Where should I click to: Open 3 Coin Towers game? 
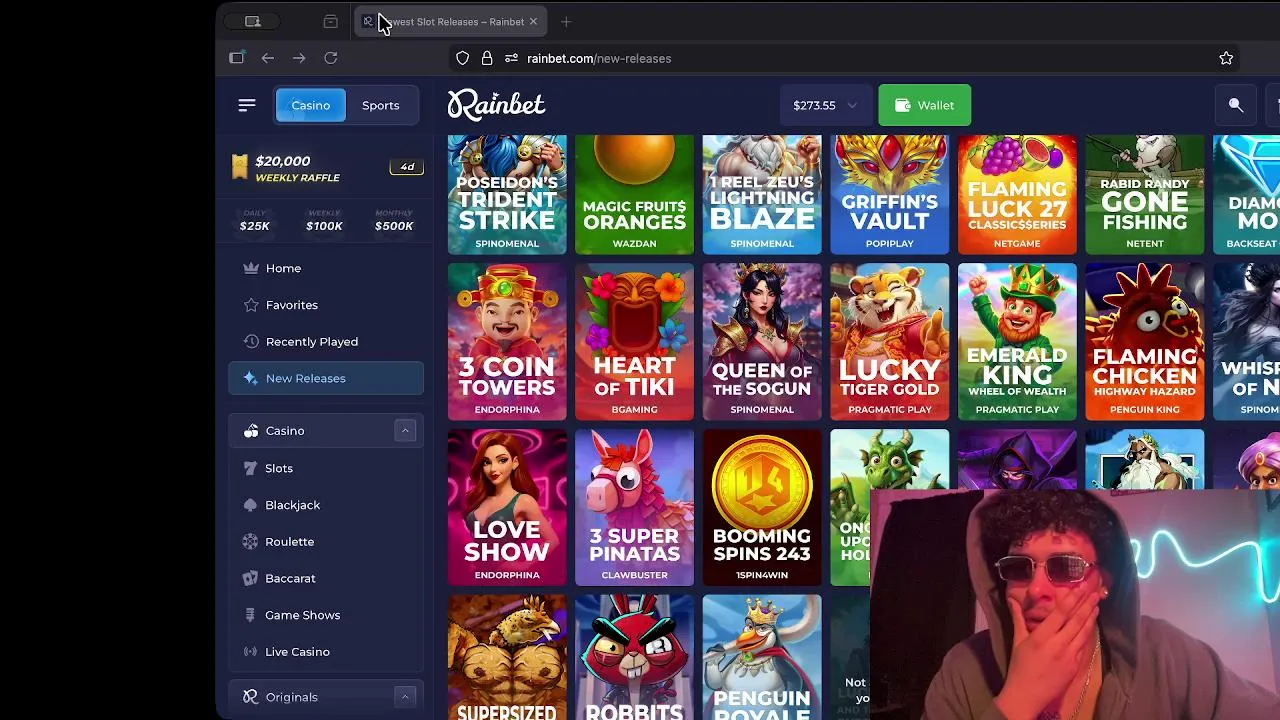507,342
